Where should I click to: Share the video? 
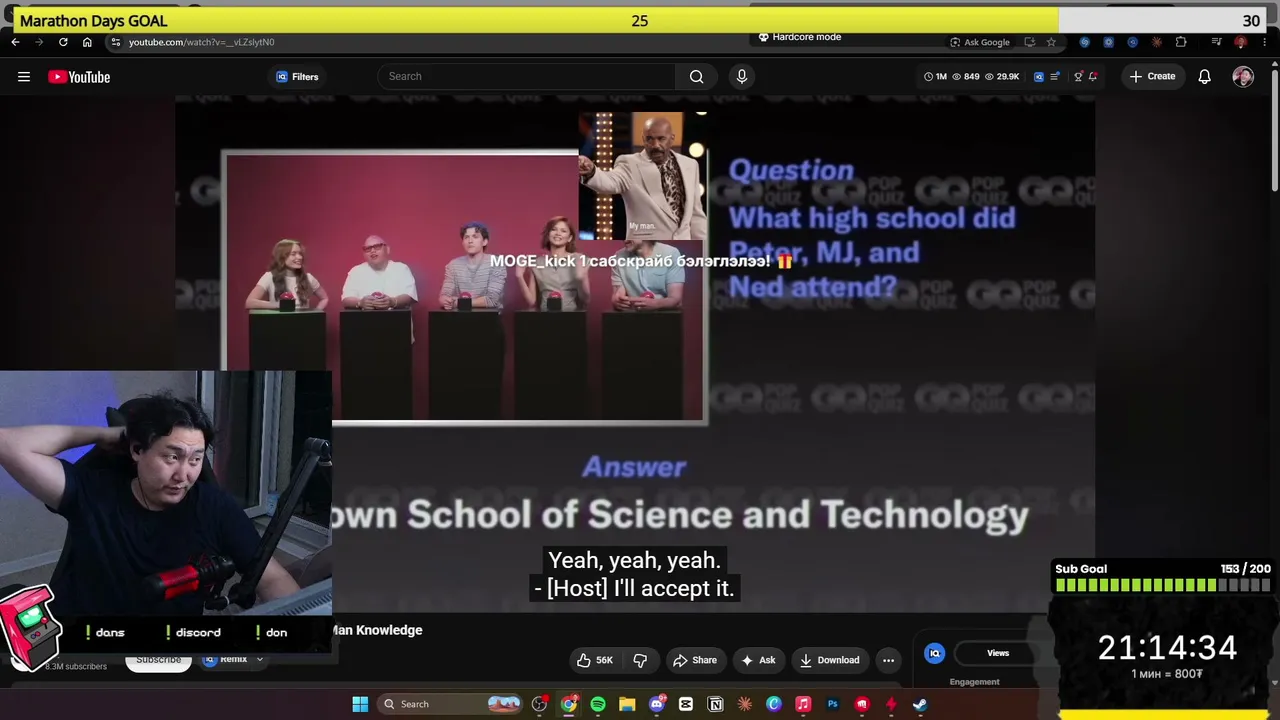695,660
